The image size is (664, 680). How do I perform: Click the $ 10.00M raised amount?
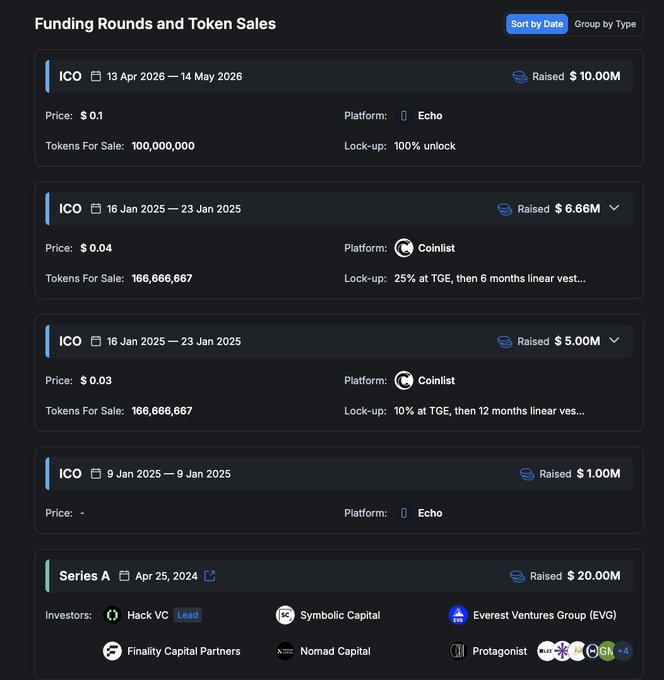(x=595, y=76)
